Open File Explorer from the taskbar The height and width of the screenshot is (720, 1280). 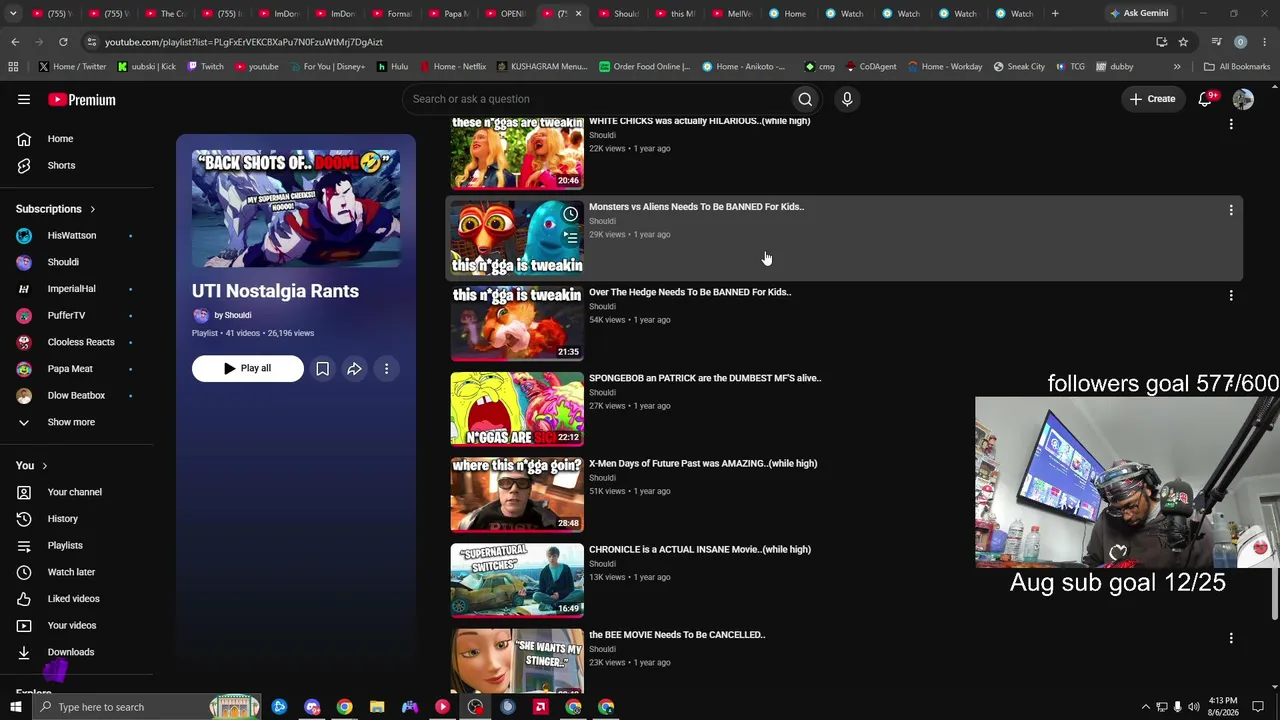(377, 707)
